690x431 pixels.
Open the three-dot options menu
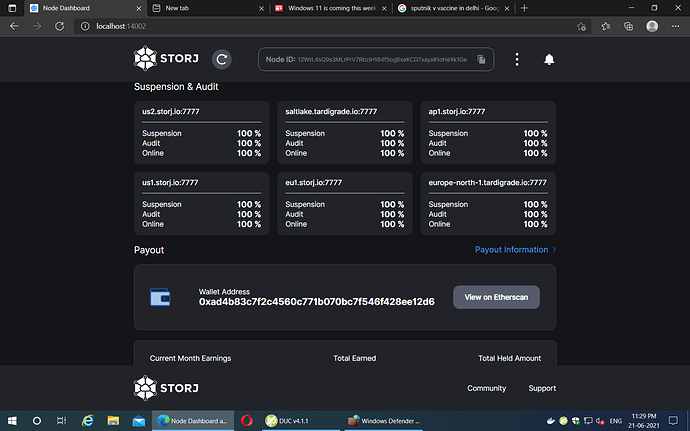tap(517, 60)
